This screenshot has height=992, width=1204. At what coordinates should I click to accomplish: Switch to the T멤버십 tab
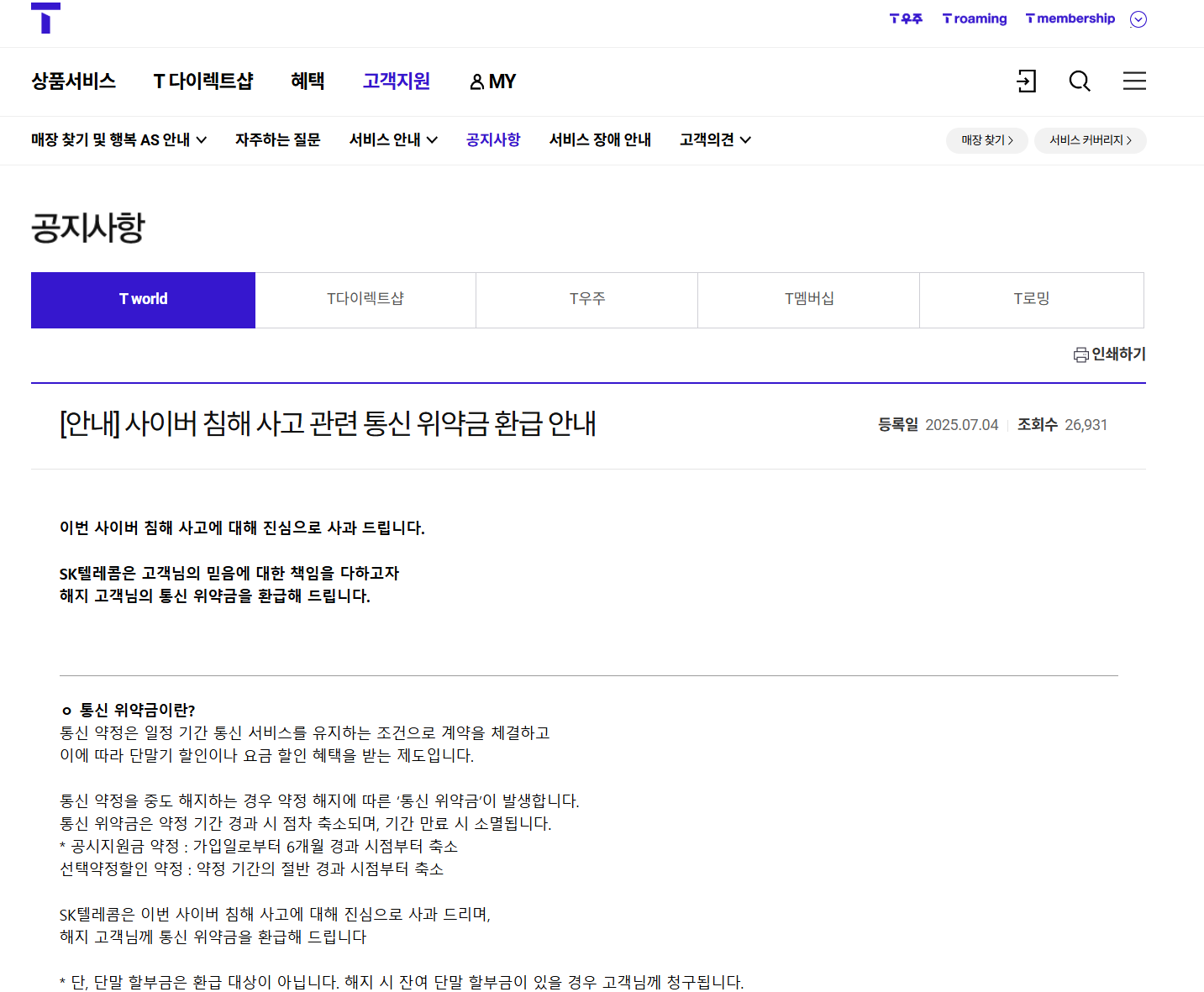pos(809,300)
